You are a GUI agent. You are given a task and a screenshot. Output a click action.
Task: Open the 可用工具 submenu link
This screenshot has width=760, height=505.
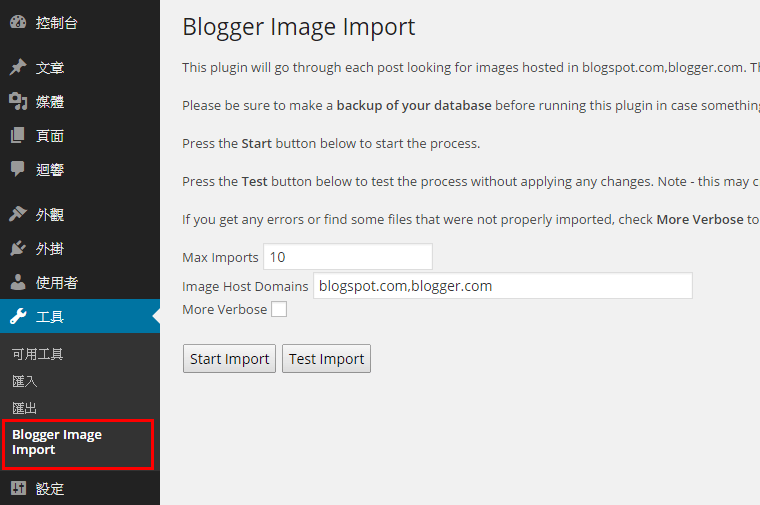coord(37,354)
